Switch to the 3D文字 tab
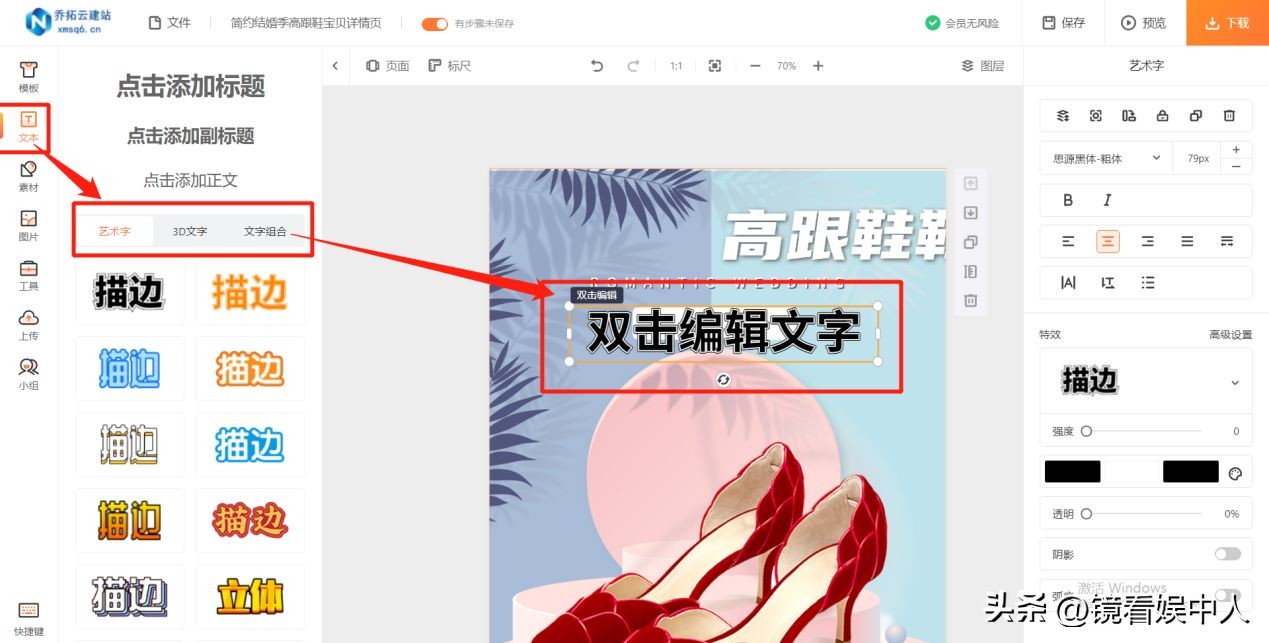 [189, 230]
